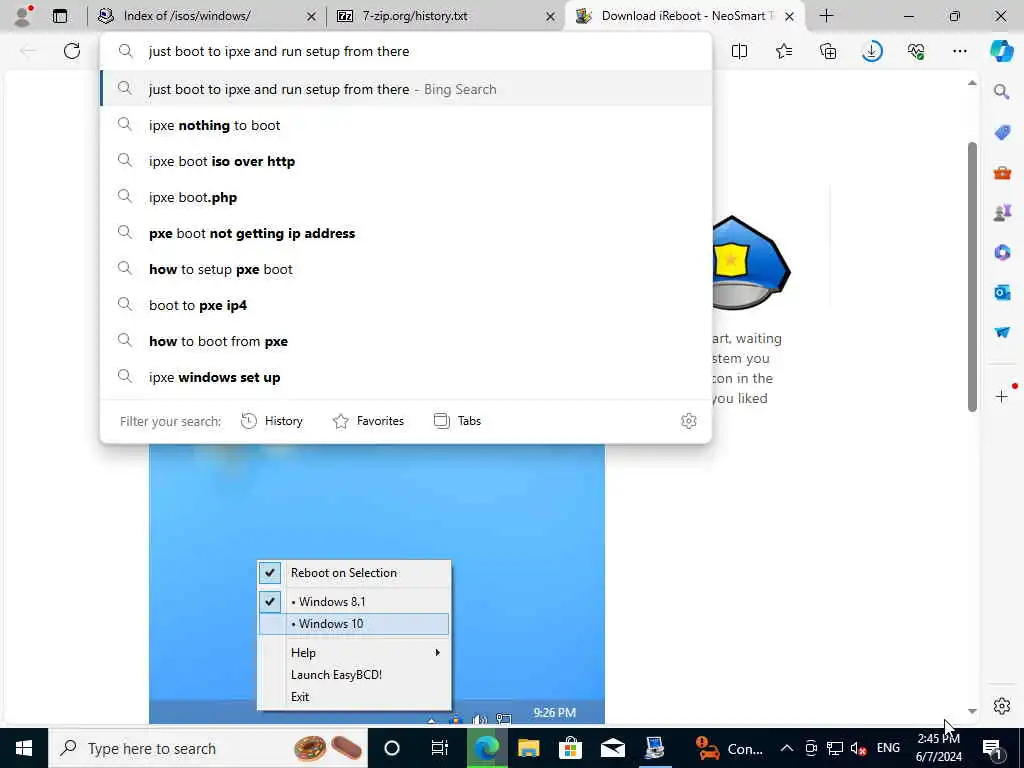Select suggestion 'pxe boot not getting ip address'
1024x768 pixels.
coord(406,232)
